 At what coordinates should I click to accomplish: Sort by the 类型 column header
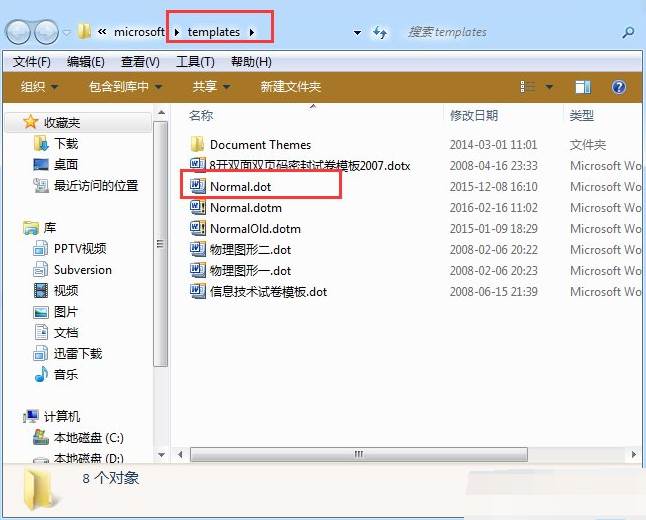[581, 115]
